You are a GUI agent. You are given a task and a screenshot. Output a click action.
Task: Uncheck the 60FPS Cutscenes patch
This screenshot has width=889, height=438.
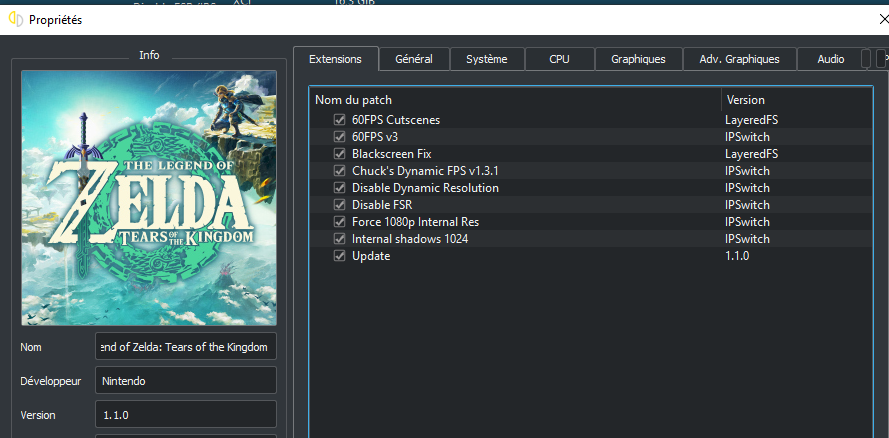[340, 120]
